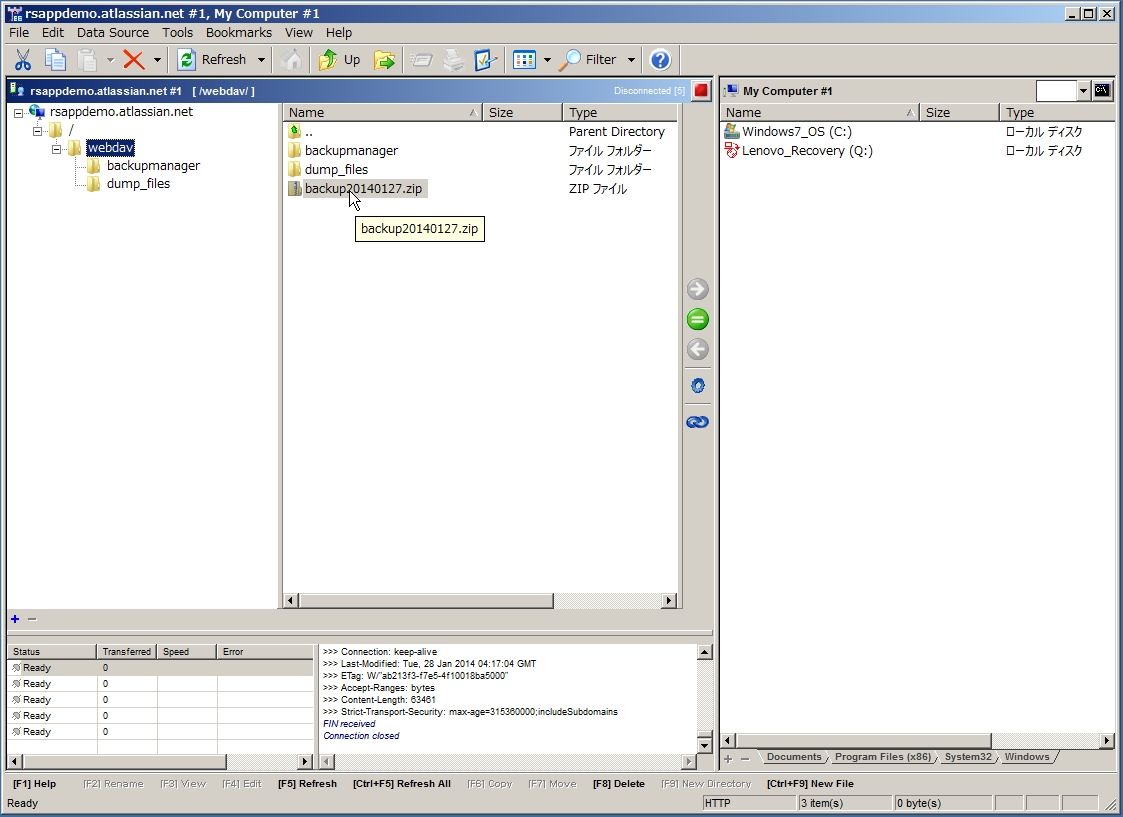Collapse the webdav tree node
The width and height of the screenshot is (1123, 817).
pos(56,149)
